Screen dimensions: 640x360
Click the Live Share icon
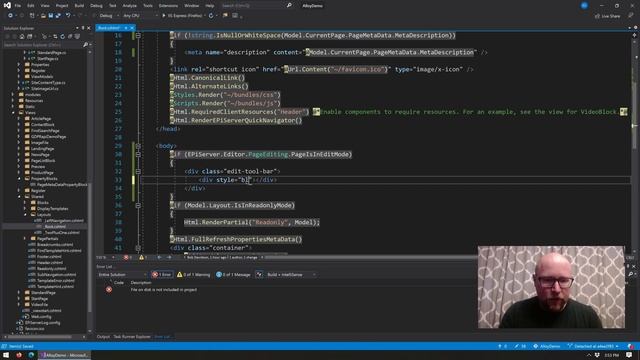[597, 16]
